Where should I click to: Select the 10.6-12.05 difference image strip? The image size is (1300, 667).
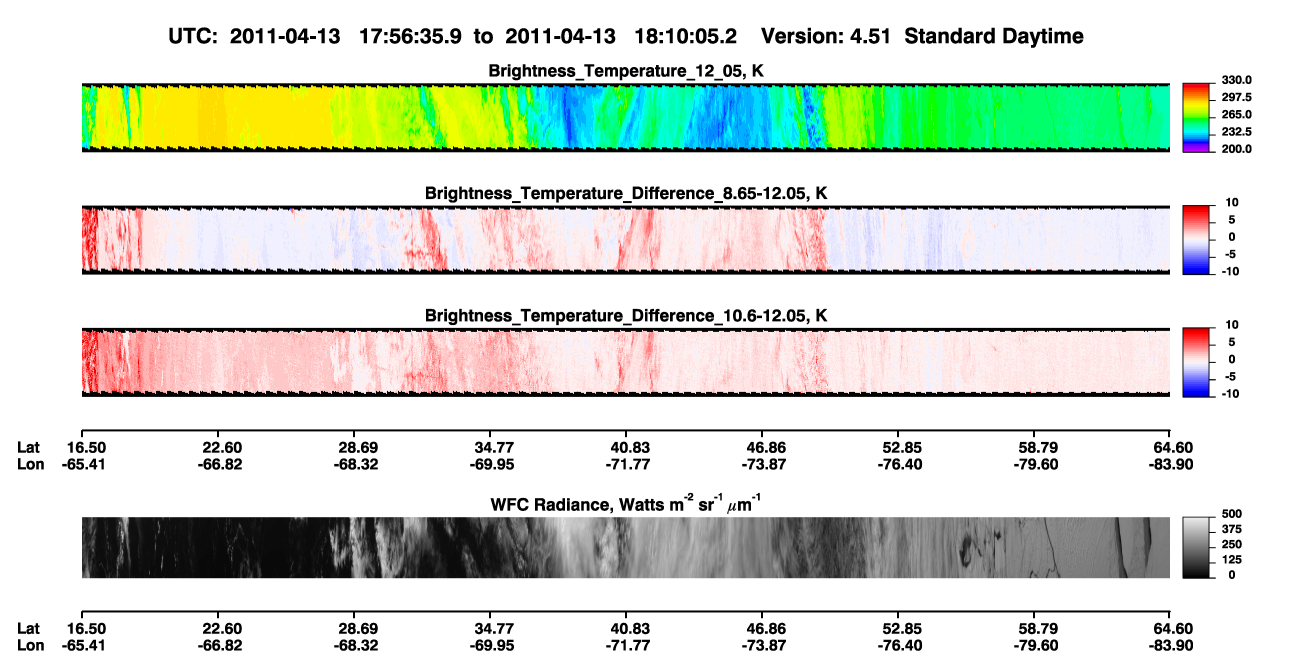click(625, 362)
